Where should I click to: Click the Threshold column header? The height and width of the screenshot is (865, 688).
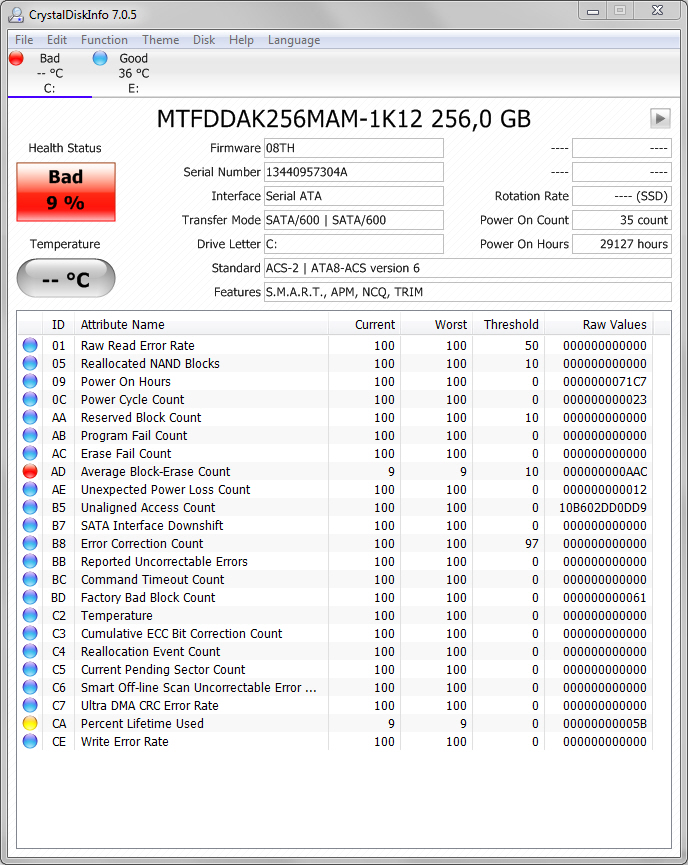(x=508, y=324)
